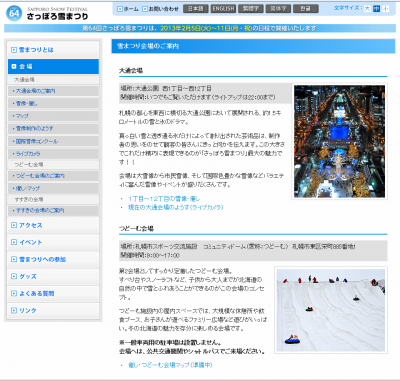Click the Tsudome snow slide photo

(x=331, y=310)
